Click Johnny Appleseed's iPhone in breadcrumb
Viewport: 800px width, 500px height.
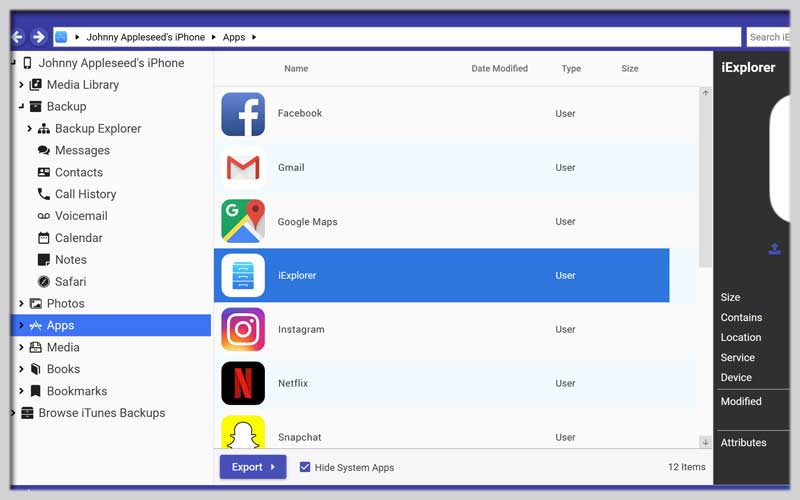click(x=145, y=37)
